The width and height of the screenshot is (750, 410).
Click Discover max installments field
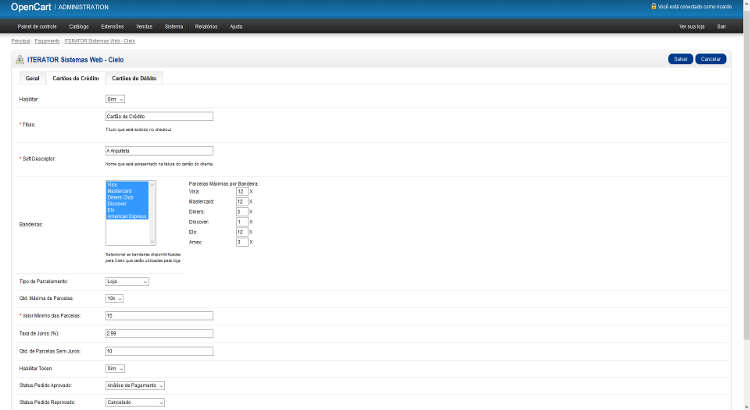(242, 222)
